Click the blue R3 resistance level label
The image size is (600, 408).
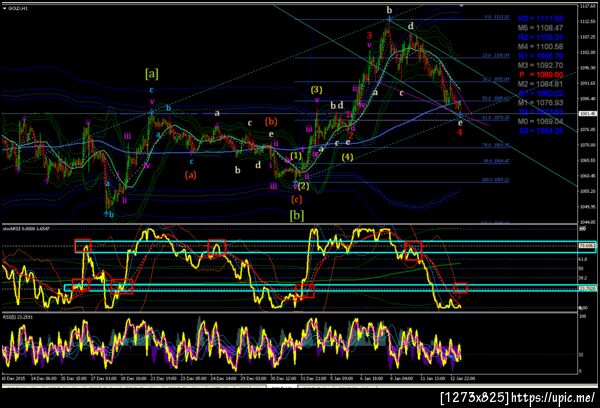[540, 18]
